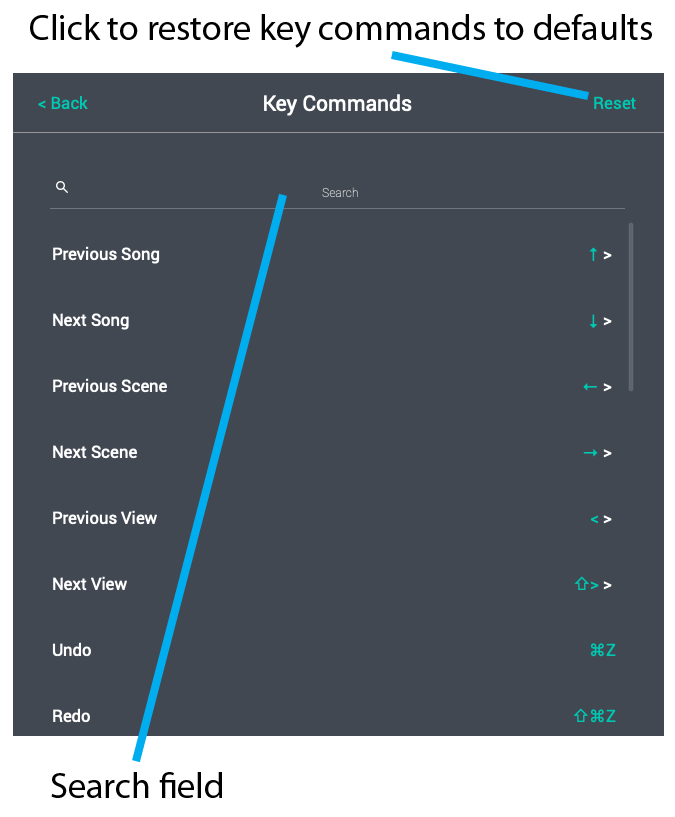This screenshot has width=675, height=817.
Task: Click the magnifying glass search icon
Action: pyautogui.click(x=61, y=187)
